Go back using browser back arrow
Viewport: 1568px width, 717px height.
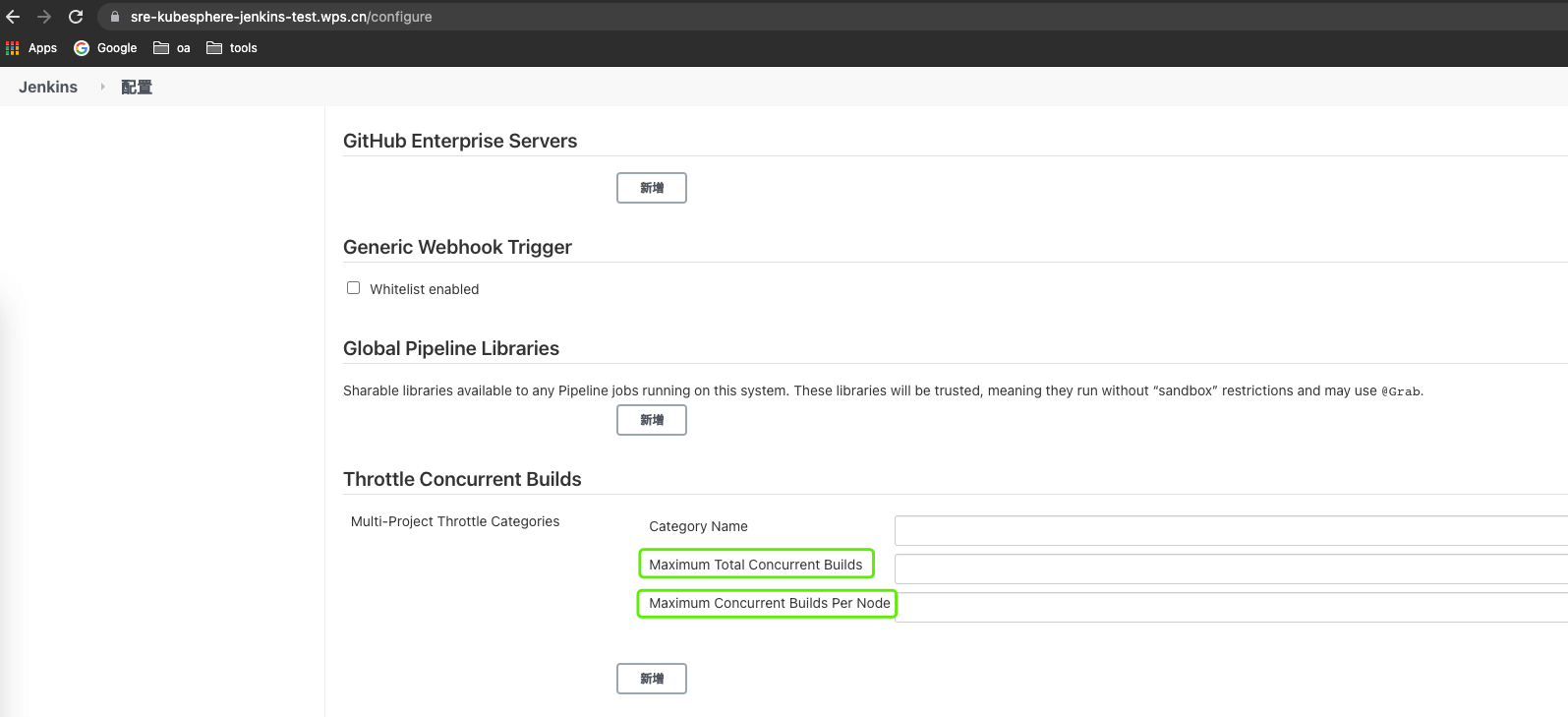[x=13, y=17]
